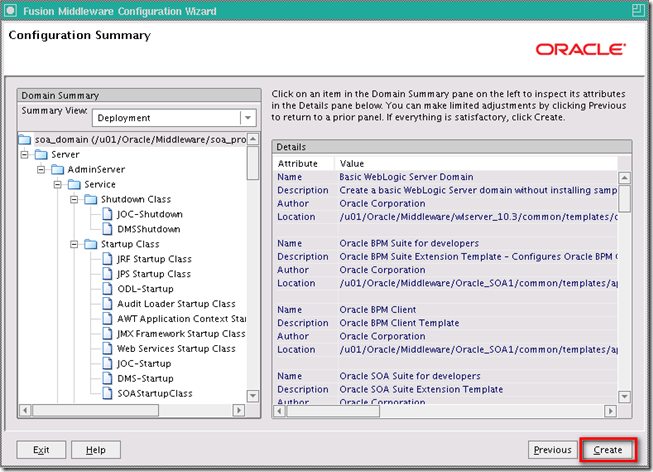The image size is (653, 472).
Task: Open the Help button
Action: point(96,450)
